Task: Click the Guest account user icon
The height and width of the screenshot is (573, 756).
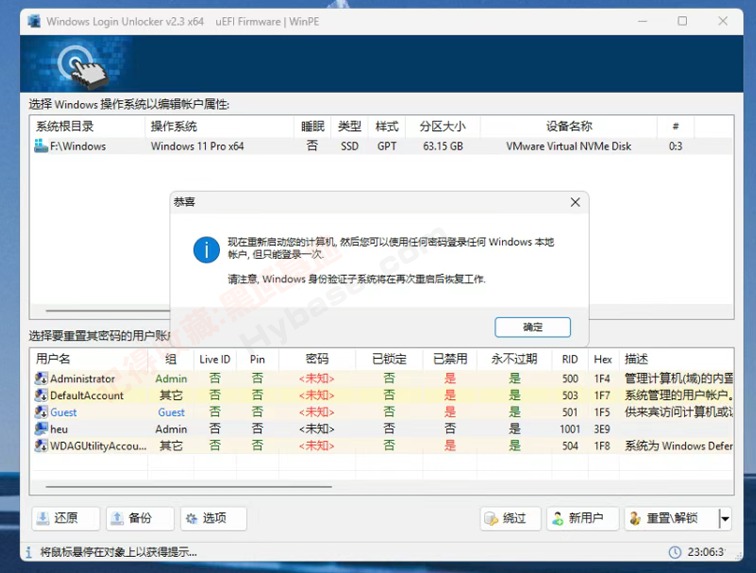Action: (40, 412)
